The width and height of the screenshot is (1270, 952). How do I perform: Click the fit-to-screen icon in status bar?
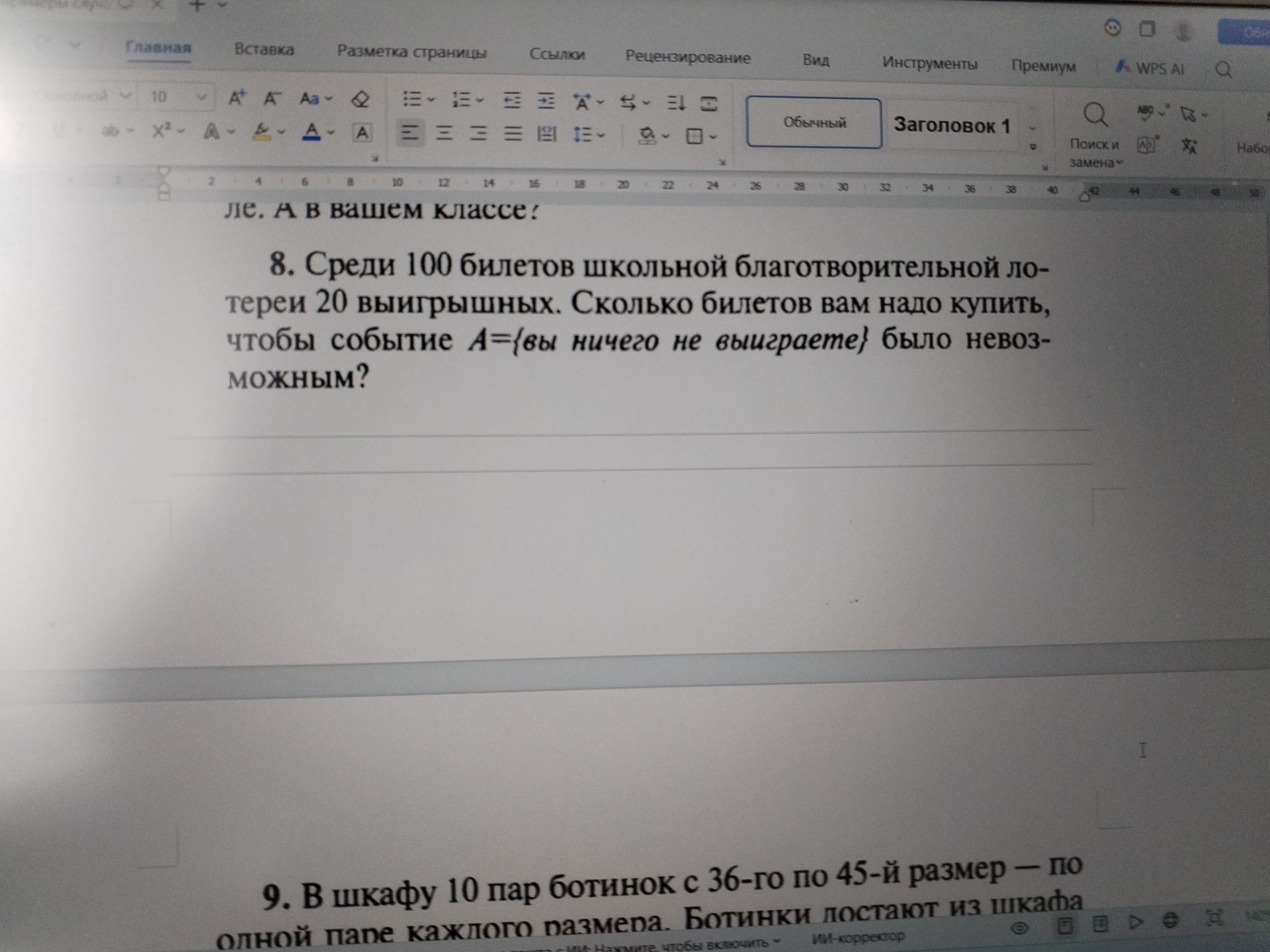click(x=1214, y=917)
